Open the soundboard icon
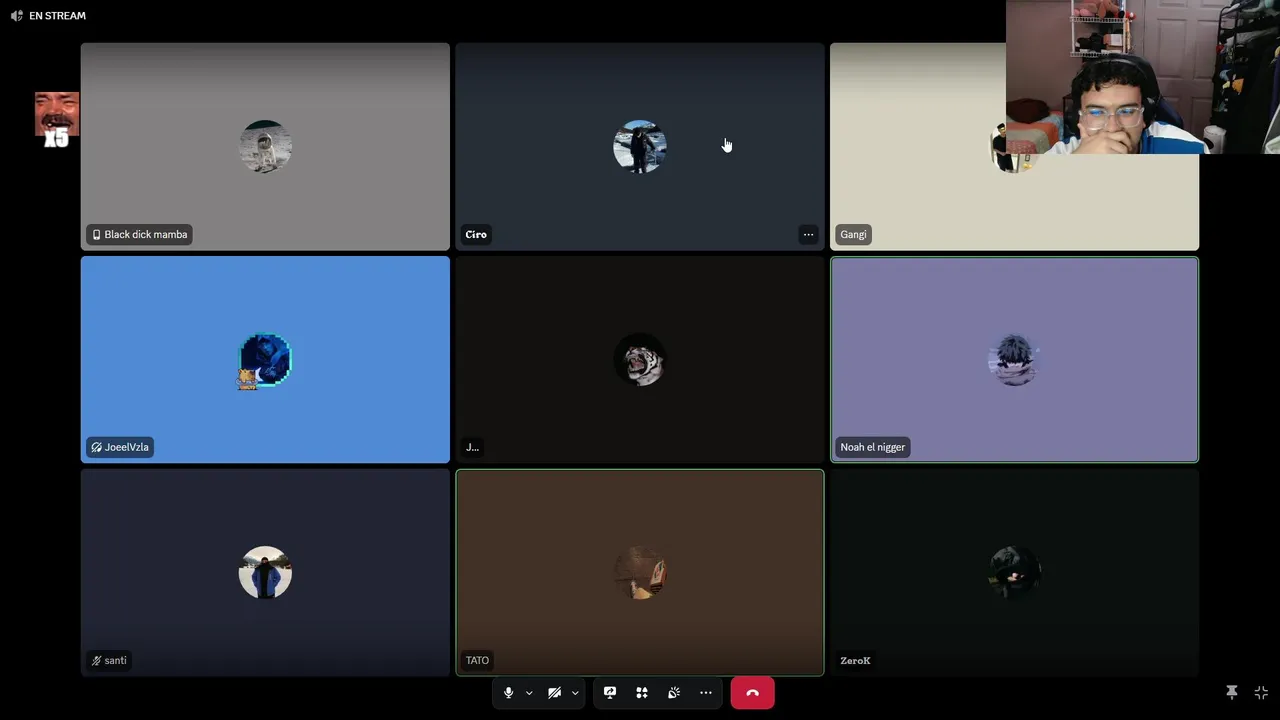1280x720 pixels. pyautogui.click(x=674, y=693)
